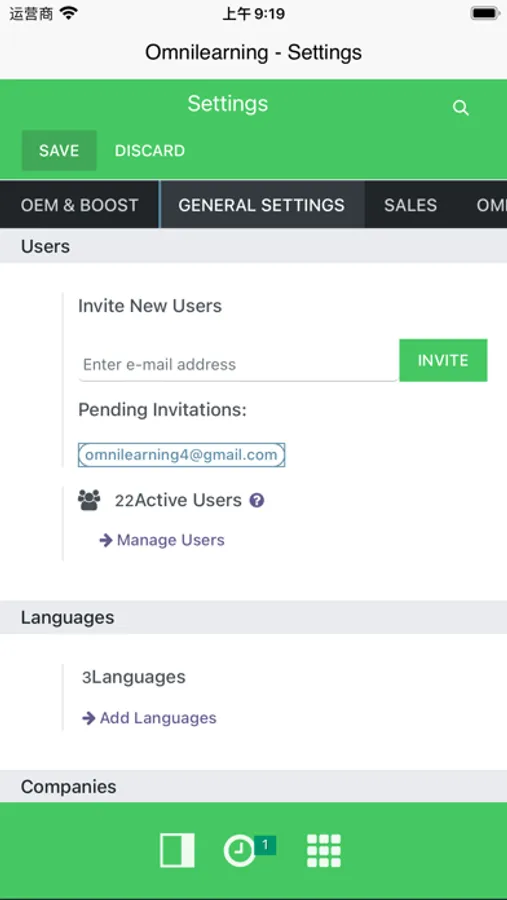Open pending invitation omnilearning4@gmail.com
This screenshot has height=900, width=507.
(181, 455)
